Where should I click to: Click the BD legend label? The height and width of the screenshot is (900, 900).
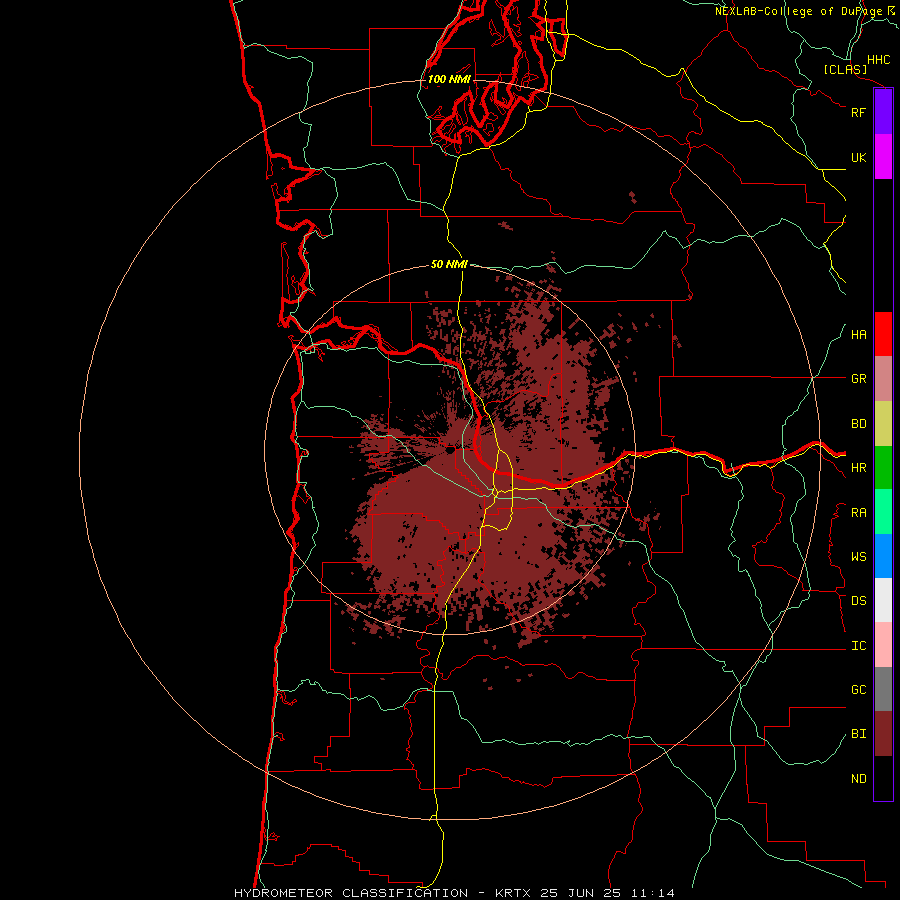click(858, 424)
